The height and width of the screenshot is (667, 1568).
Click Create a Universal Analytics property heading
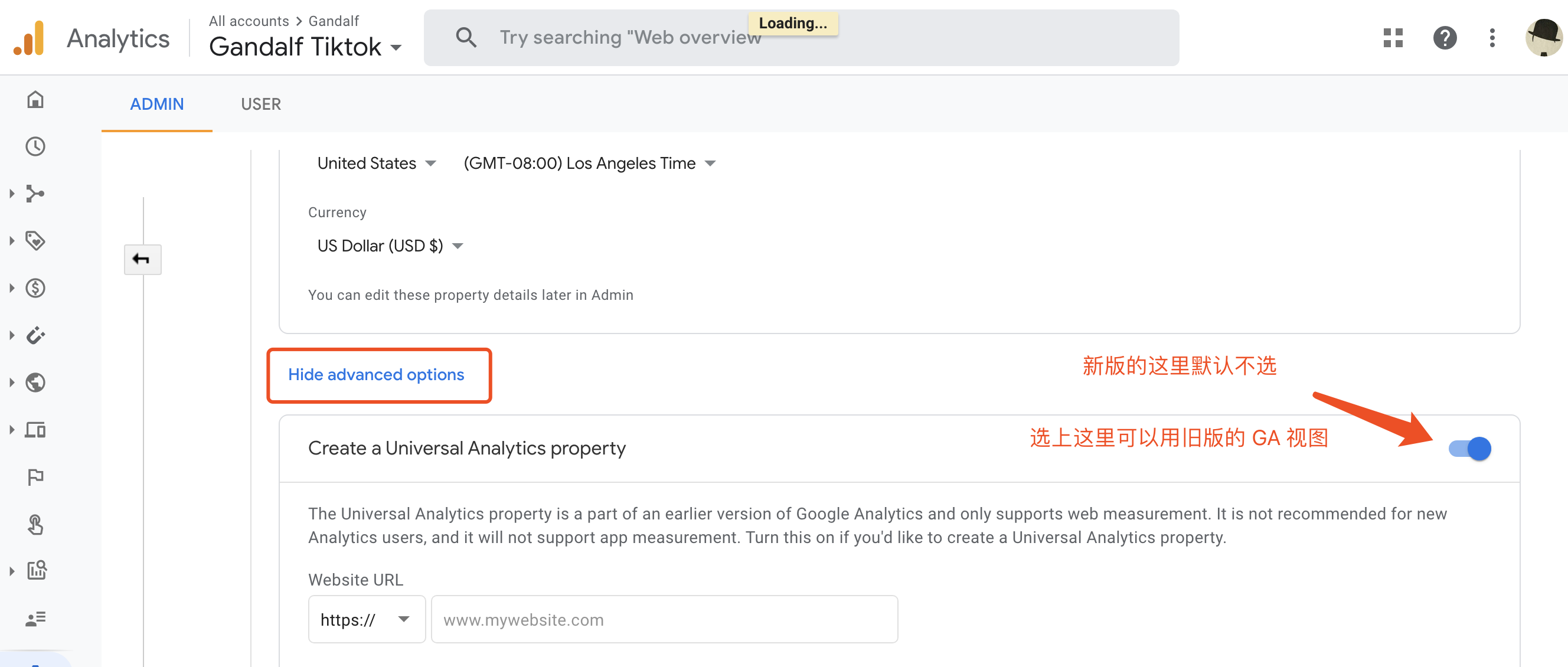coord(467,448)
